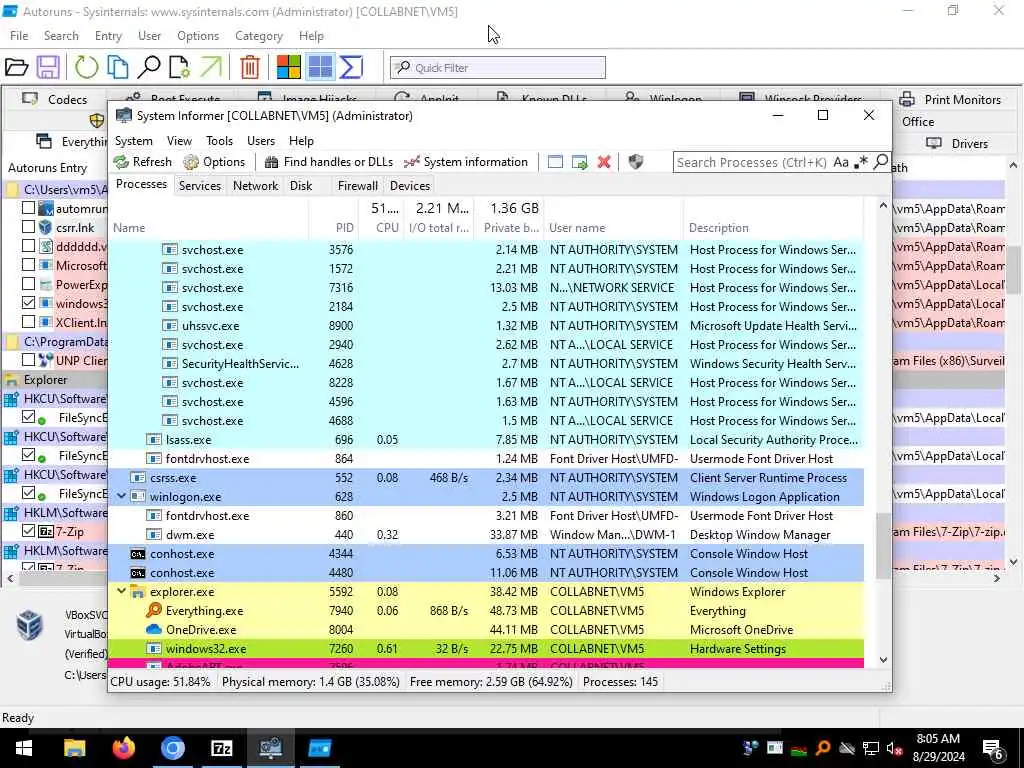
Task: Click the search magnifier in Search Processes box
Action: [x=880, y=161]
